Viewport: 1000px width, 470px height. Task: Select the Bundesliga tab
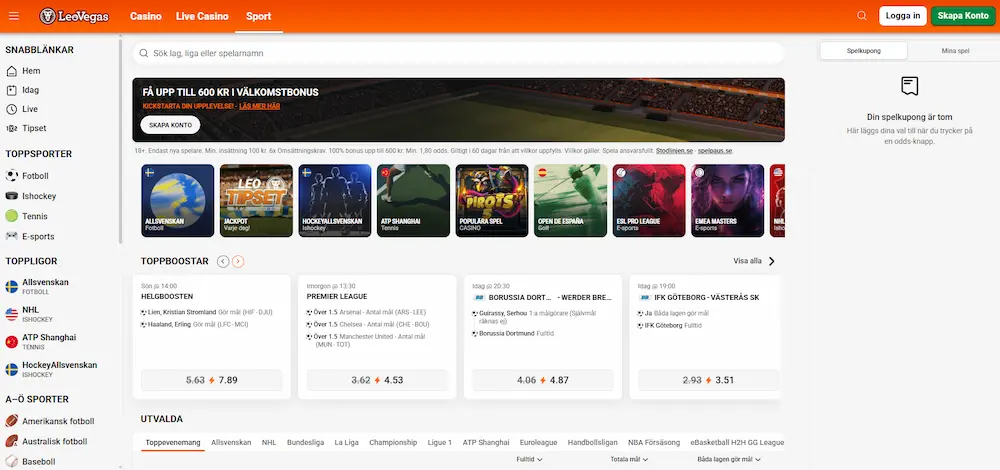pos(305,442)
